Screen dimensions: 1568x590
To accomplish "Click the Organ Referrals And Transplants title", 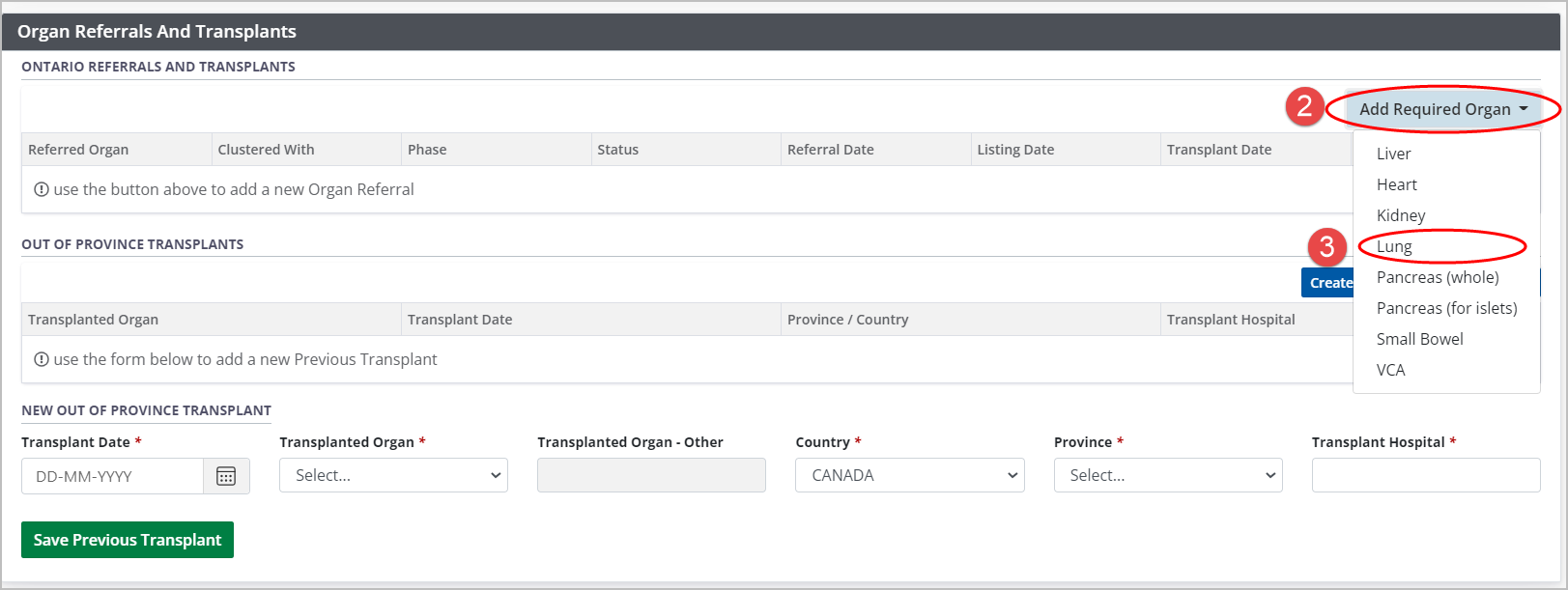I will tap(157, 31).
